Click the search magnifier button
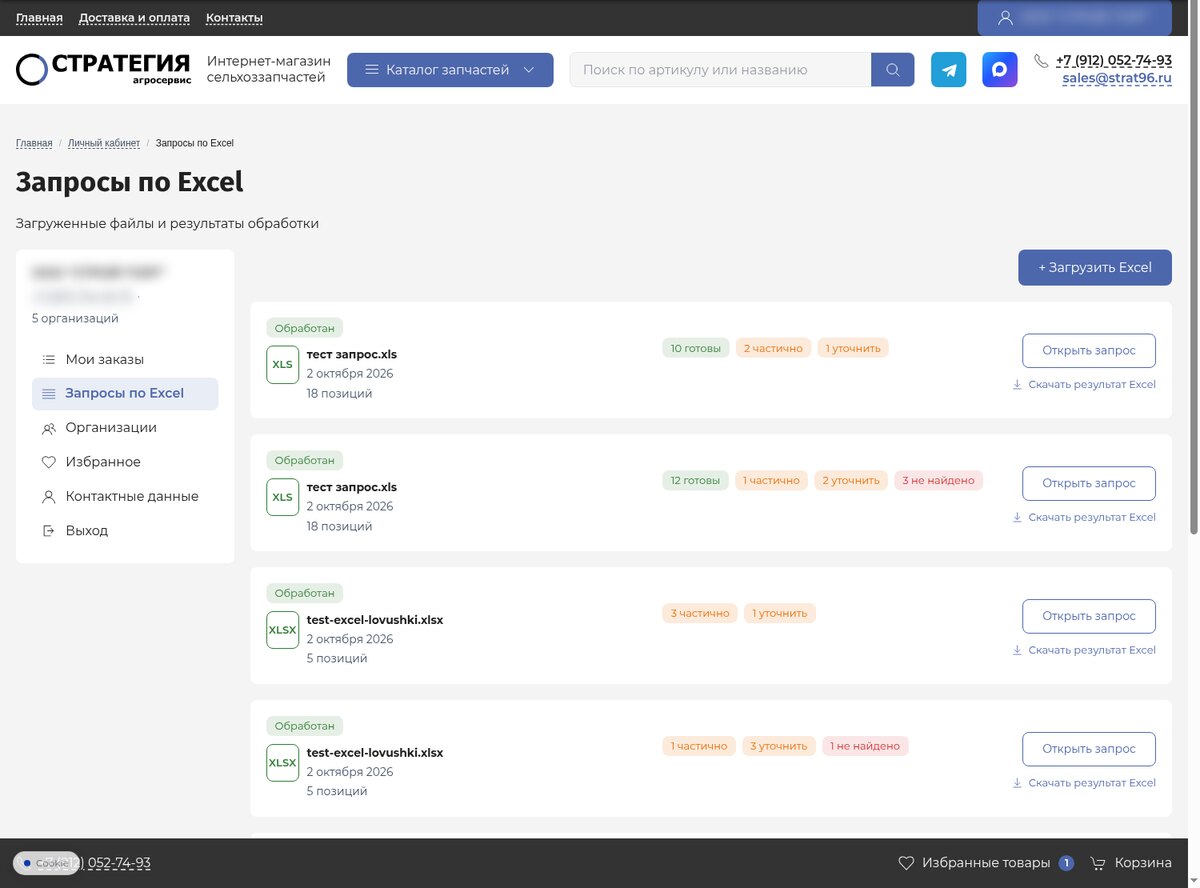 coord(892,70)
